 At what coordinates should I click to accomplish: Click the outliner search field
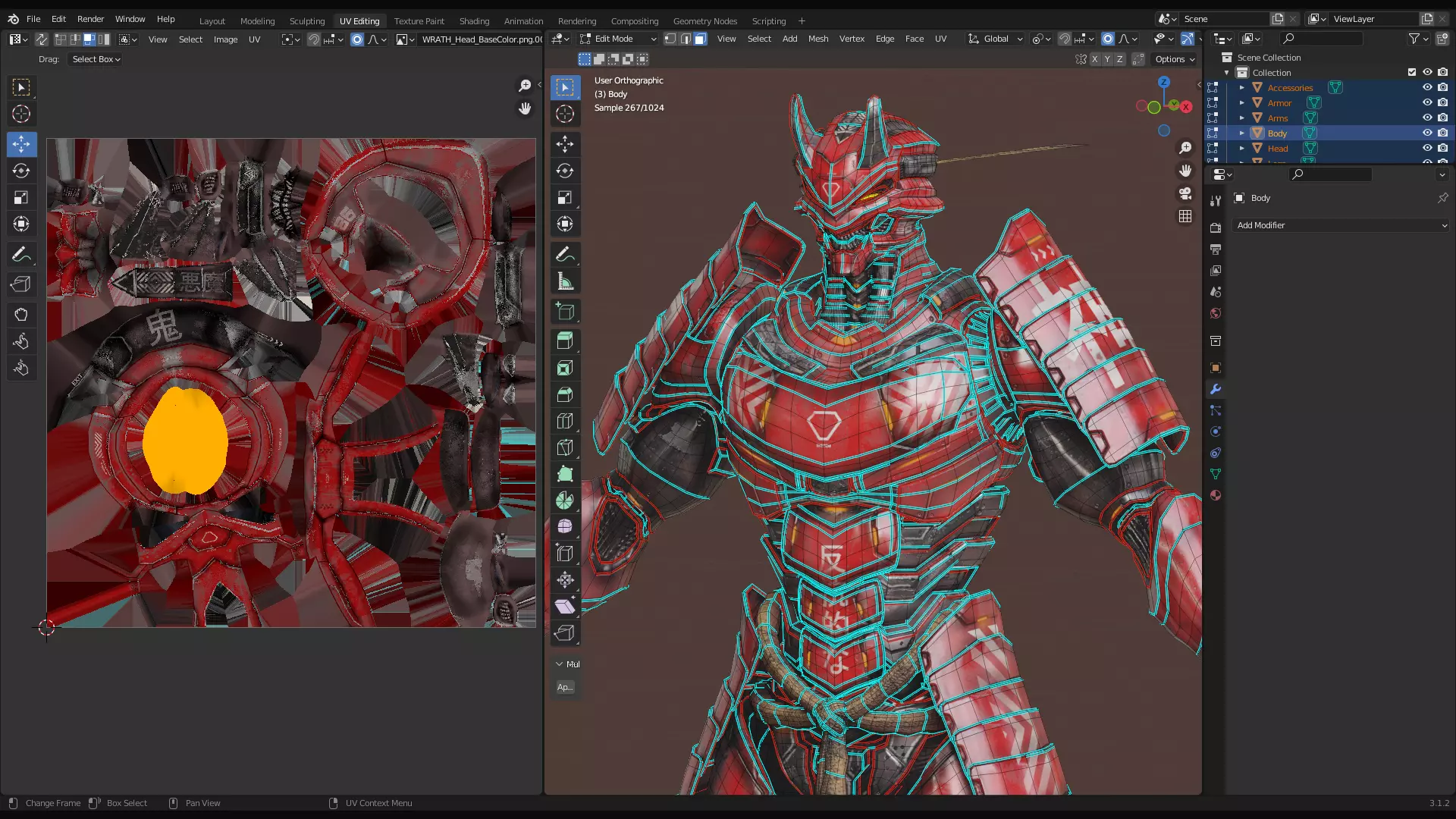pos(1321,39)
